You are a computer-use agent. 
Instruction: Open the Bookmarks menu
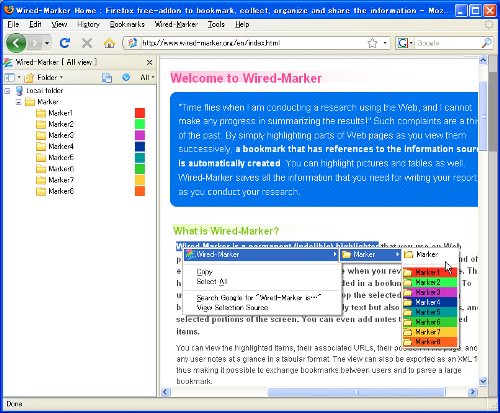click(127, 24)
